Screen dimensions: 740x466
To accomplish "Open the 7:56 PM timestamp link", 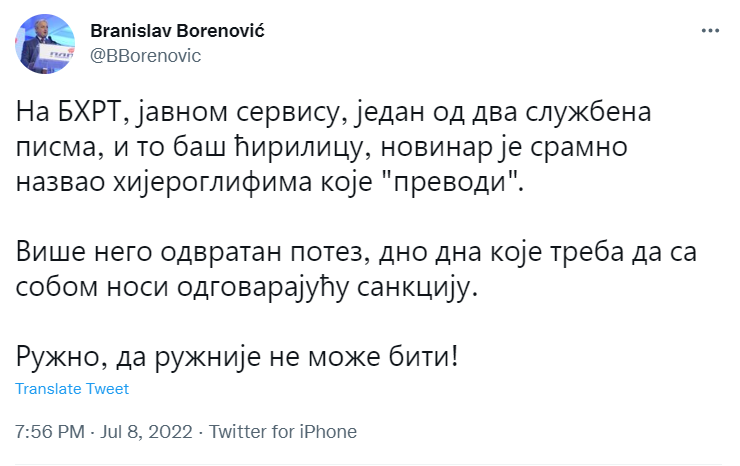I will point(50,432).
